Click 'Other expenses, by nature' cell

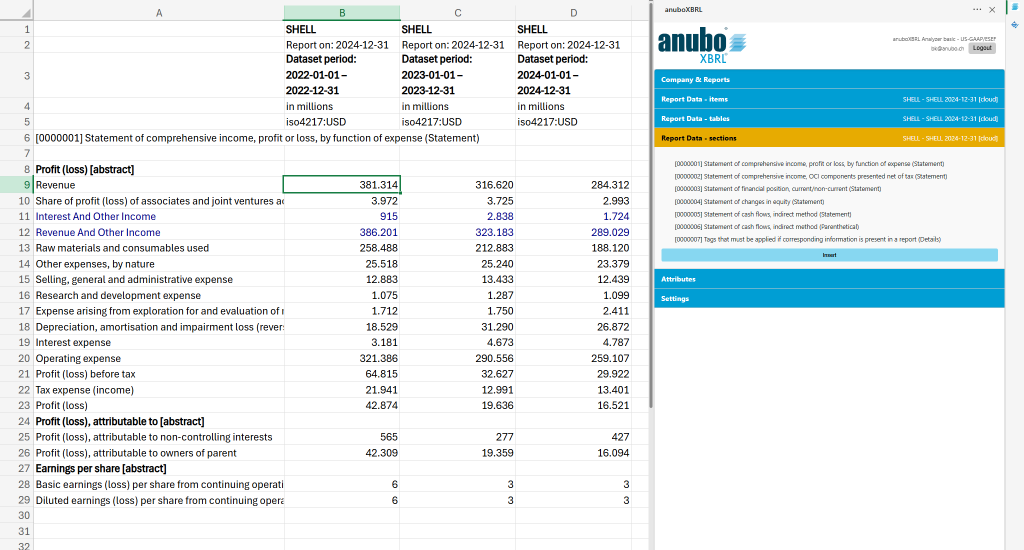point(159,264)
